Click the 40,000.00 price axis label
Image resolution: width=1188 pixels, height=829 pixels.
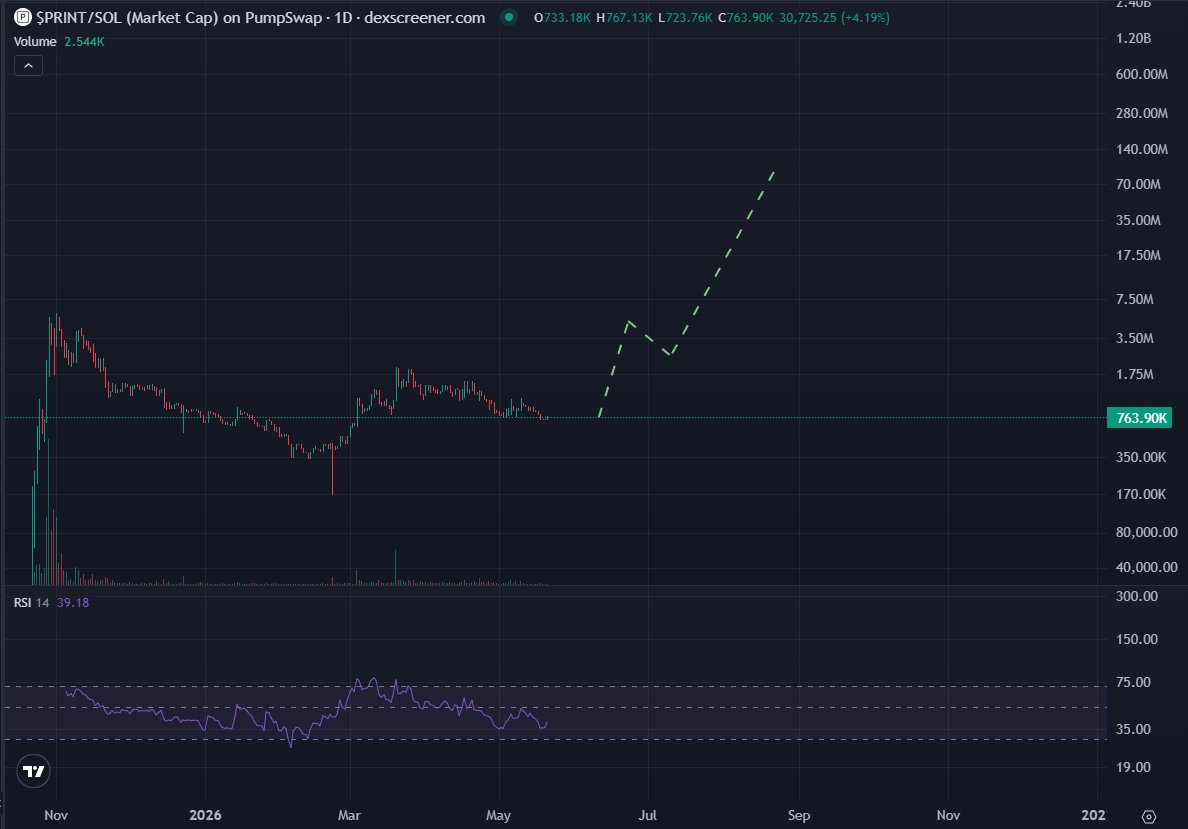tap(1146, 568)
